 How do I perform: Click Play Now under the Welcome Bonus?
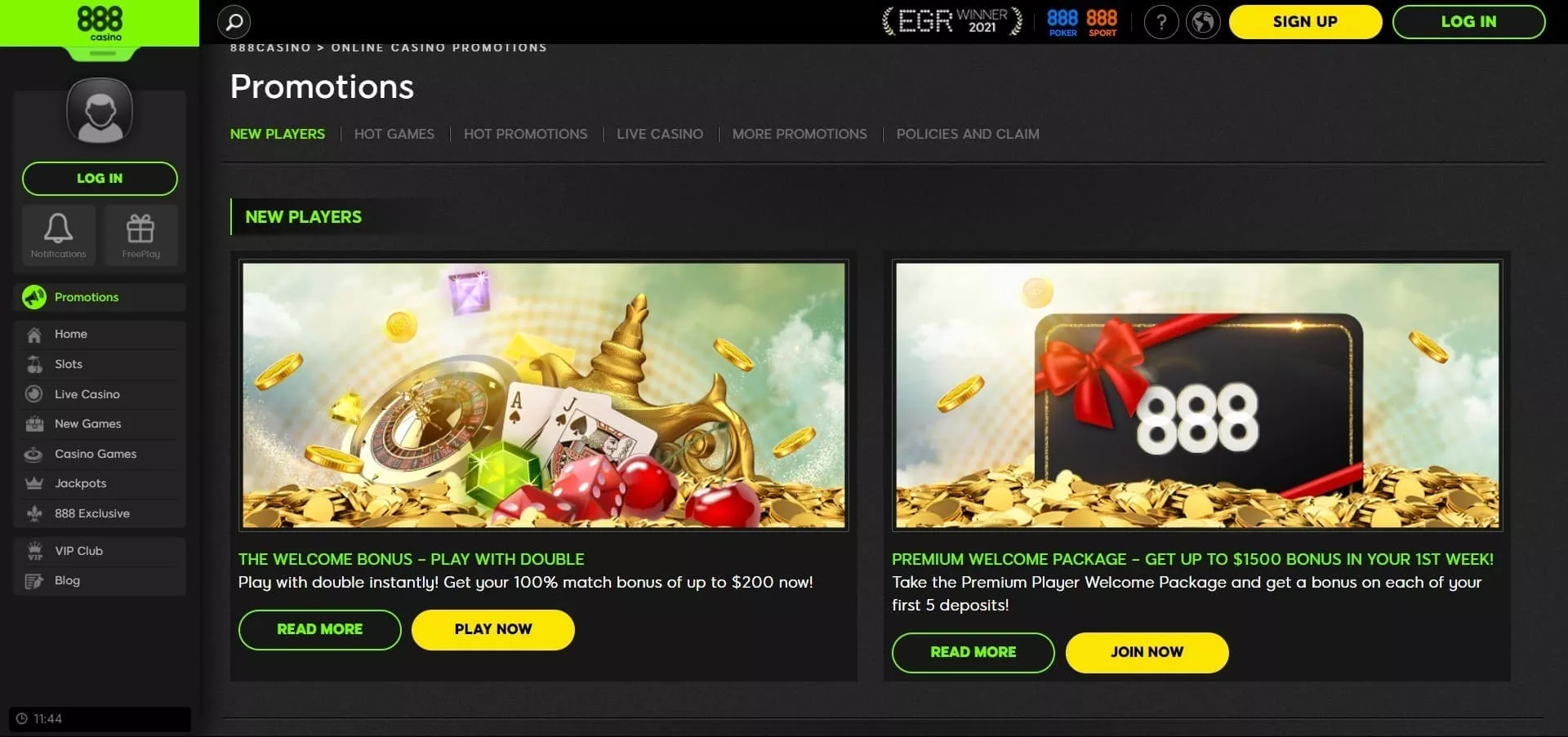point(493,629)
